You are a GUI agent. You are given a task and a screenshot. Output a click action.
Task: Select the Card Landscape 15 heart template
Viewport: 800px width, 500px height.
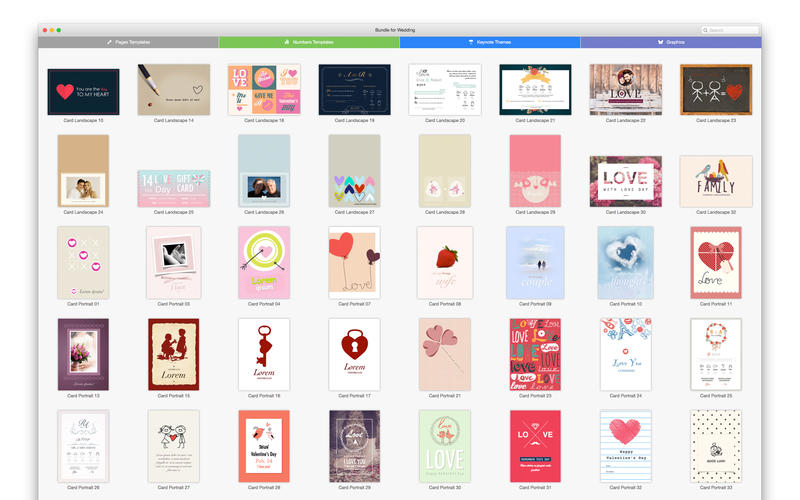pos(83,92)
